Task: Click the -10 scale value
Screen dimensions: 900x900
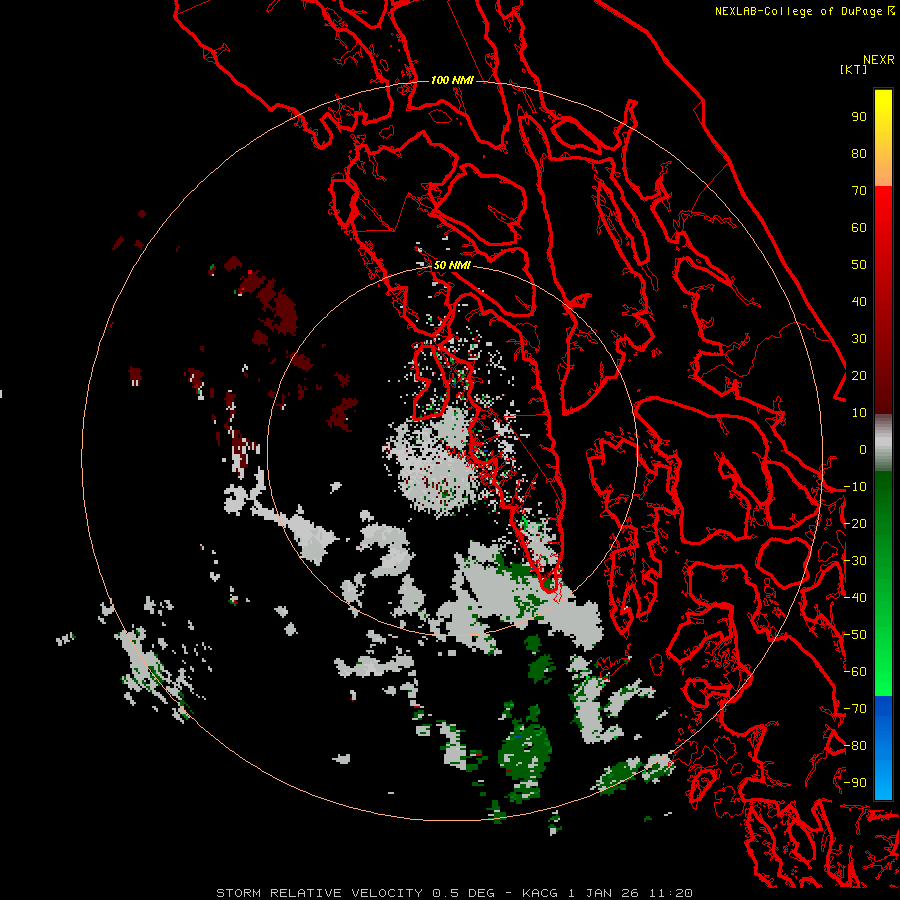Action: (855, 487)
